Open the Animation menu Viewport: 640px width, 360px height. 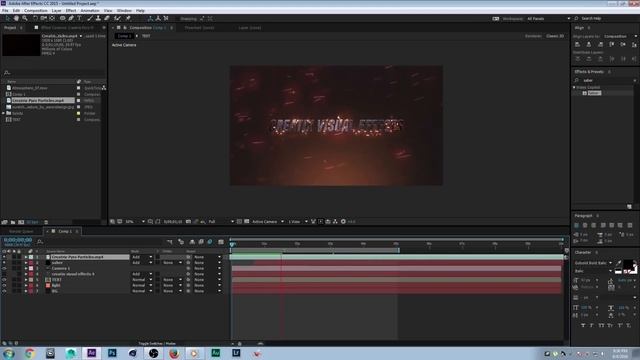point(90,11)
